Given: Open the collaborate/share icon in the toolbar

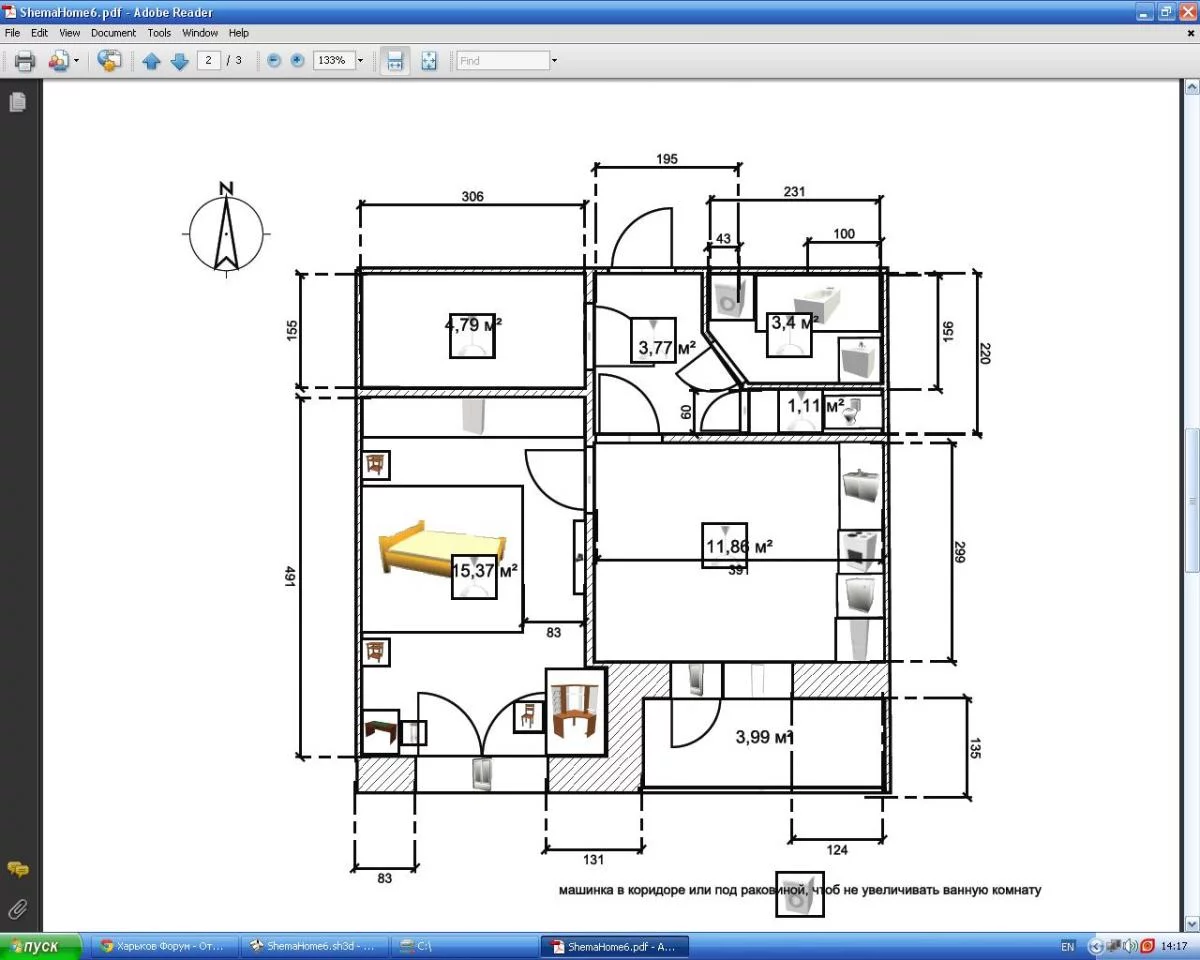Looking at the screenshot, I should (x=58, y=61).
